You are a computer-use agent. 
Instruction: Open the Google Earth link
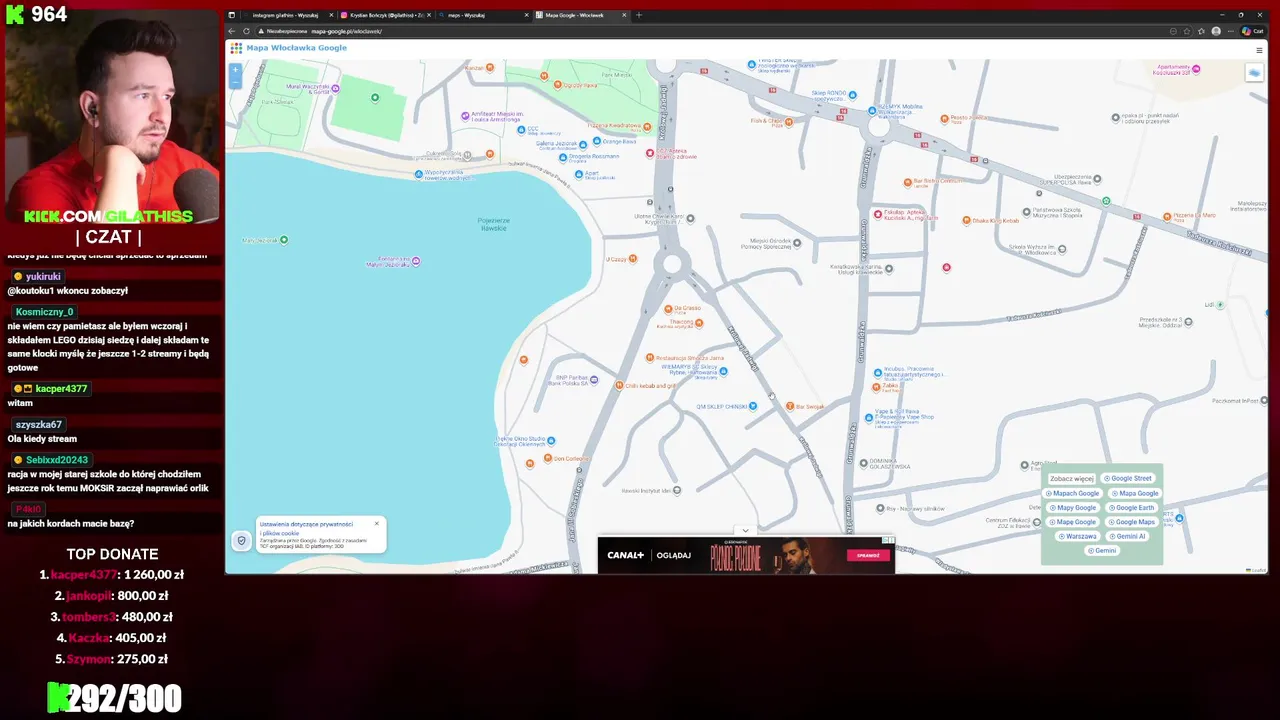(x=1130, y=508)
